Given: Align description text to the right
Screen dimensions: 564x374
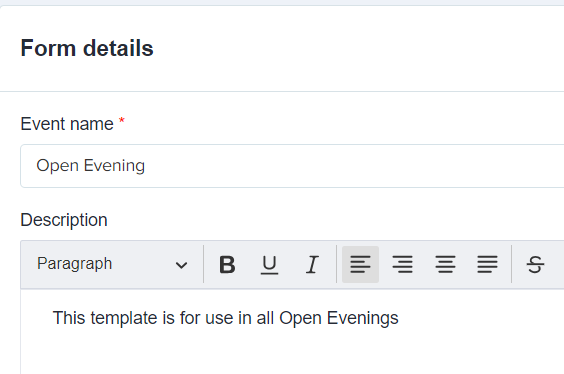Looking at the screenshot, I should (402, 264).
